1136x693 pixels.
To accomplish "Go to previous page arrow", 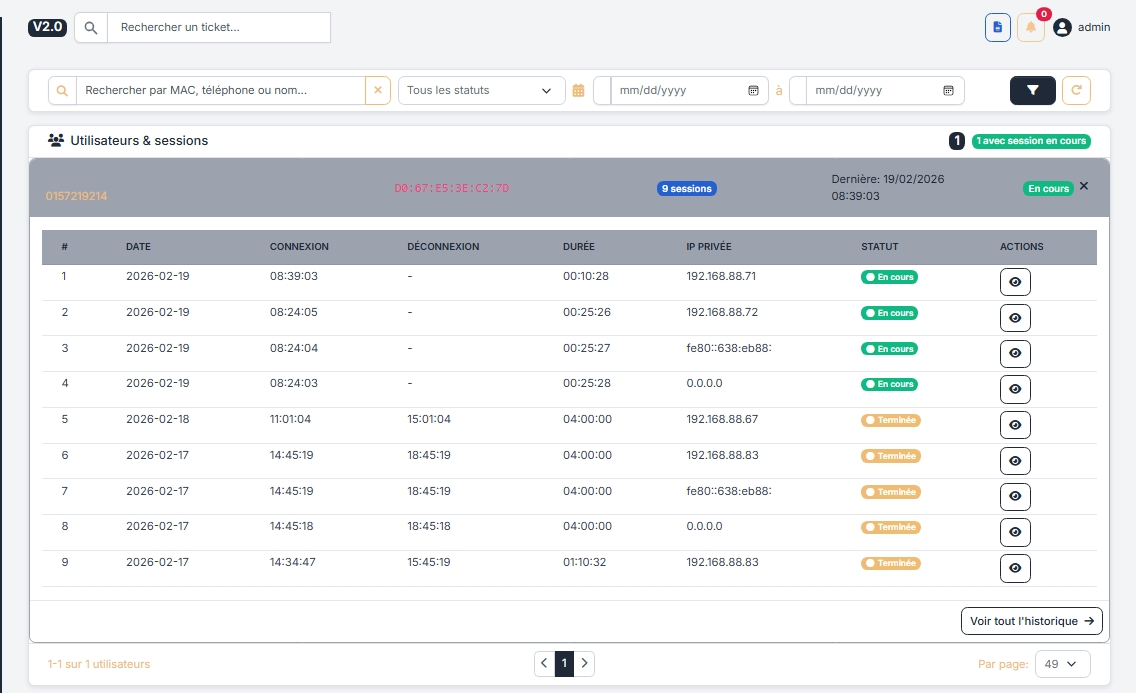I will coord(544,663).
